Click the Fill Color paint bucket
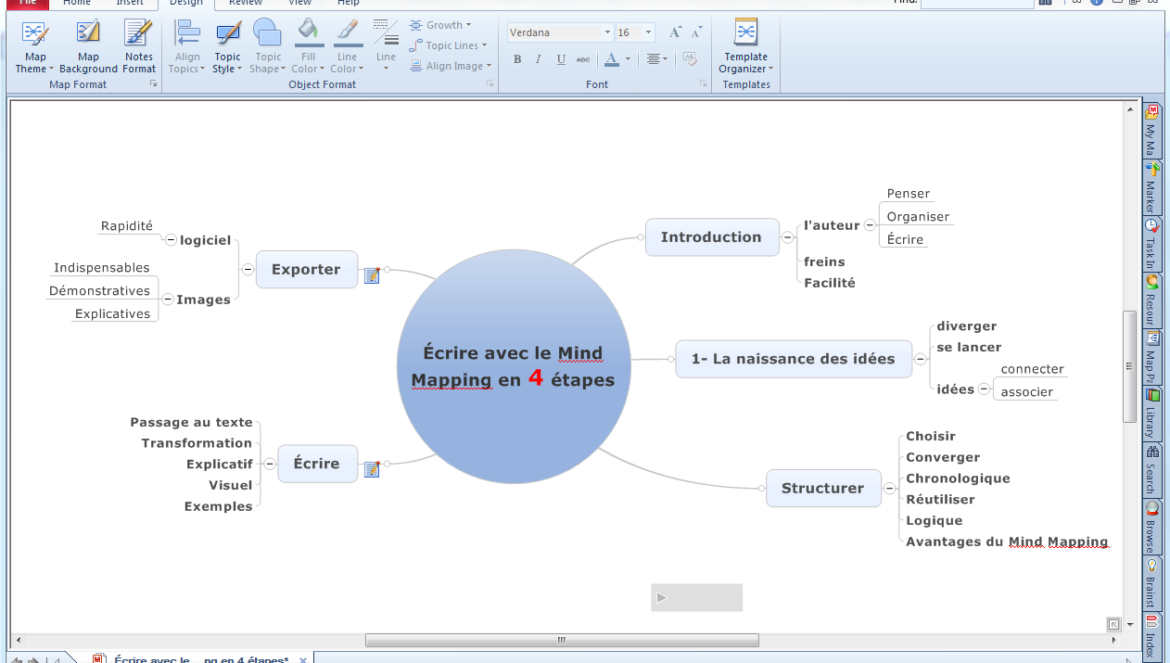Image resolution: width=1170 pixels, height=663 pixels. pyautogui.click(x=308, y=32)
